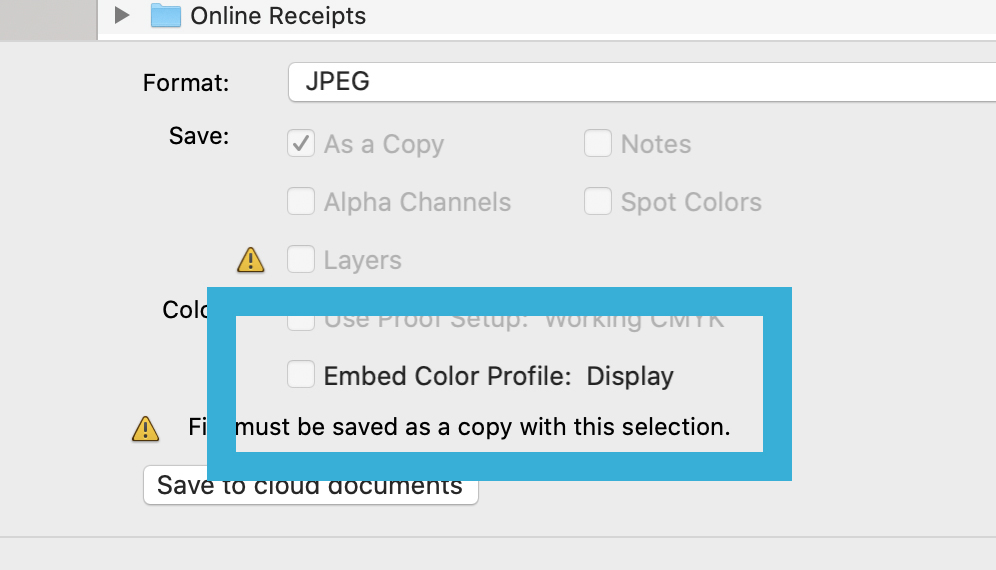
Task: Click the warning icon beside Layers
Action: tap(251, 260)
